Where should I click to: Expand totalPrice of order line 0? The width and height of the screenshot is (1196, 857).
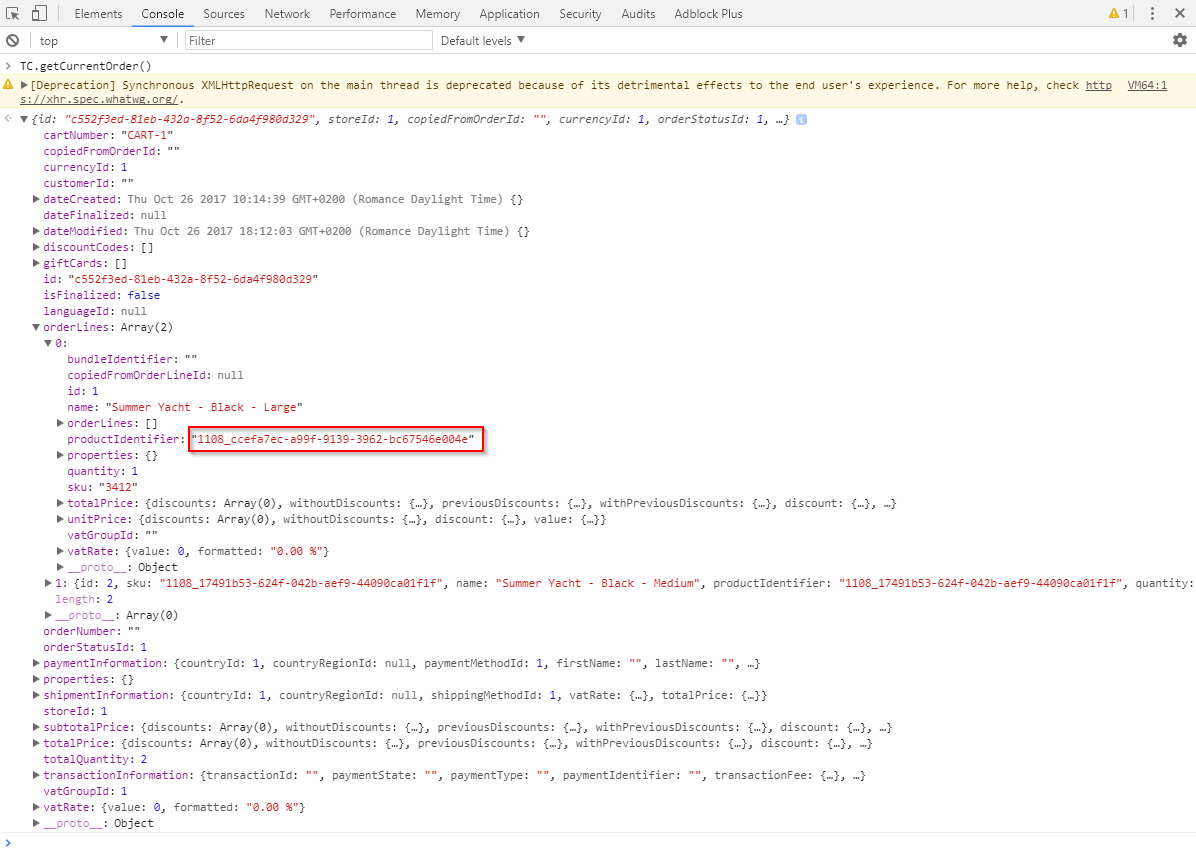pyautogui.click(x=60, y=503)
